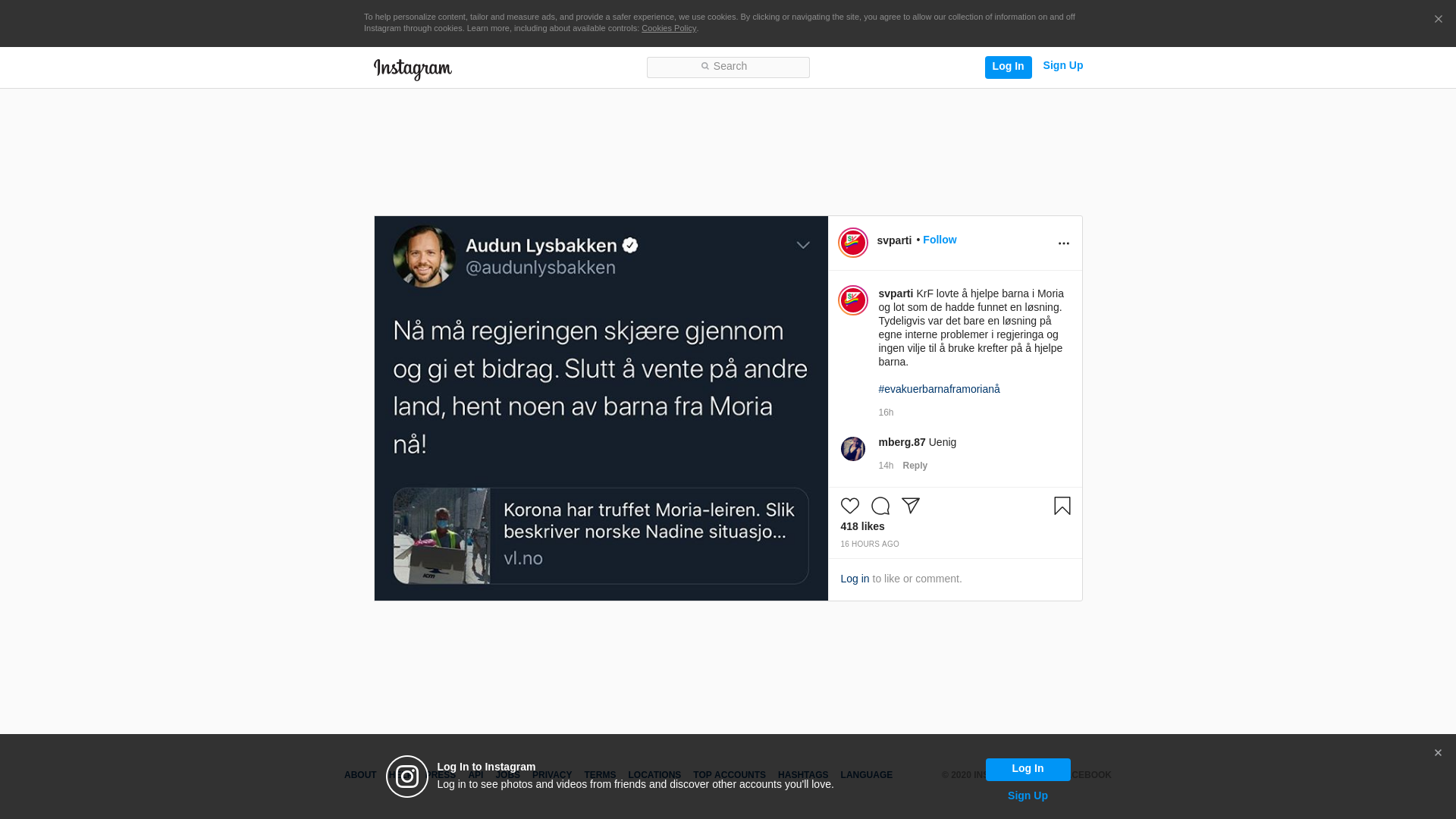Open mberg.87 commenter avatar
The image size is (1456, 819).
(853, 449)
